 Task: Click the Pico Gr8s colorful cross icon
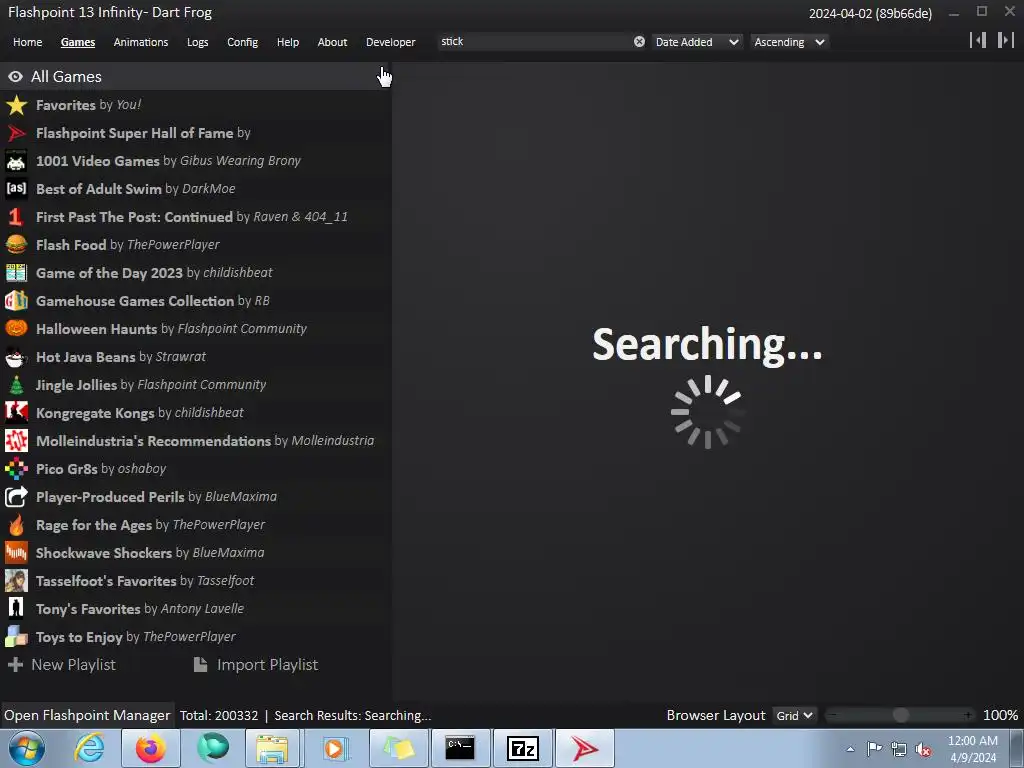coord(16,469)
